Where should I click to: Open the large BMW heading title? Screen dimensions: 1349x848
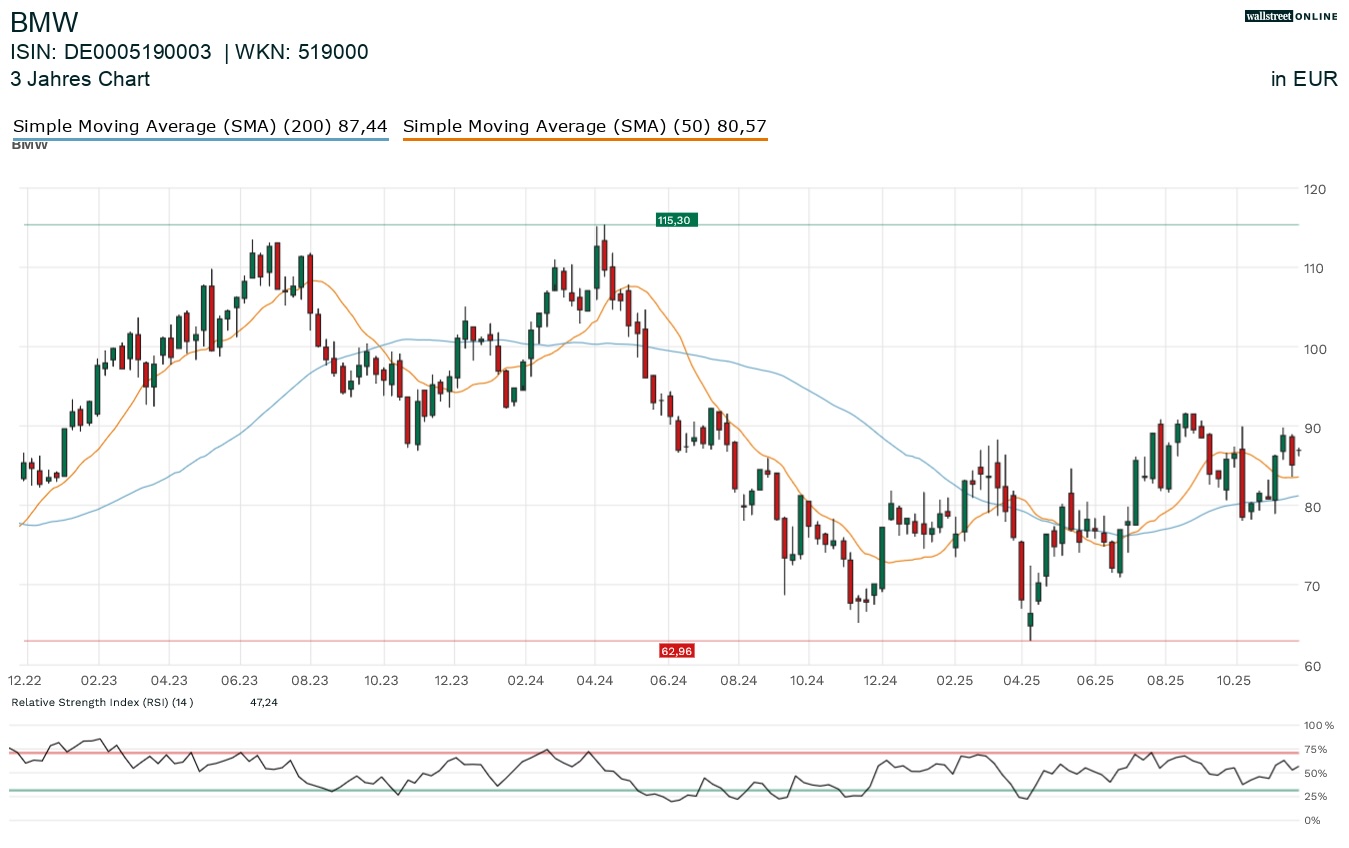point(44,22)
